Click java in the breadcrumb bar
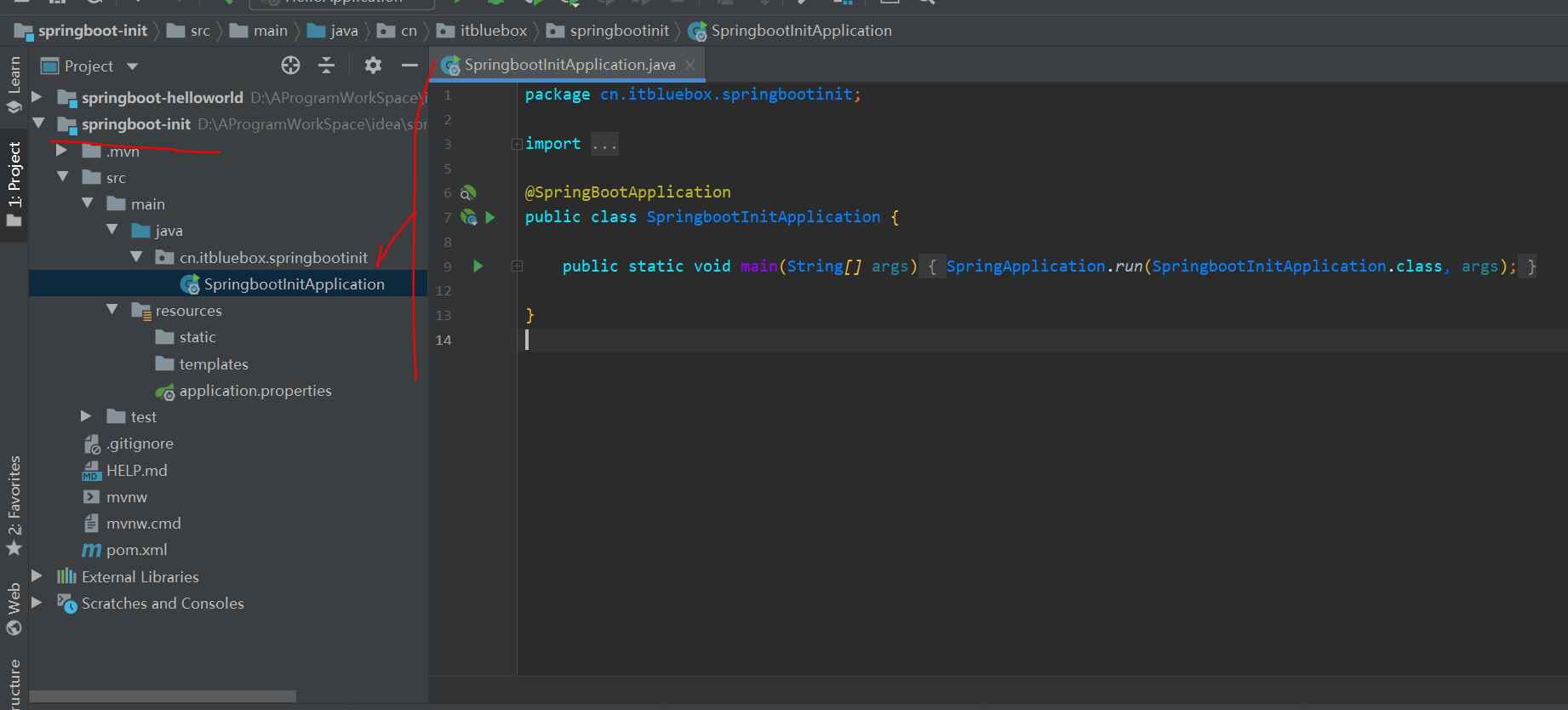 point(343,31)
